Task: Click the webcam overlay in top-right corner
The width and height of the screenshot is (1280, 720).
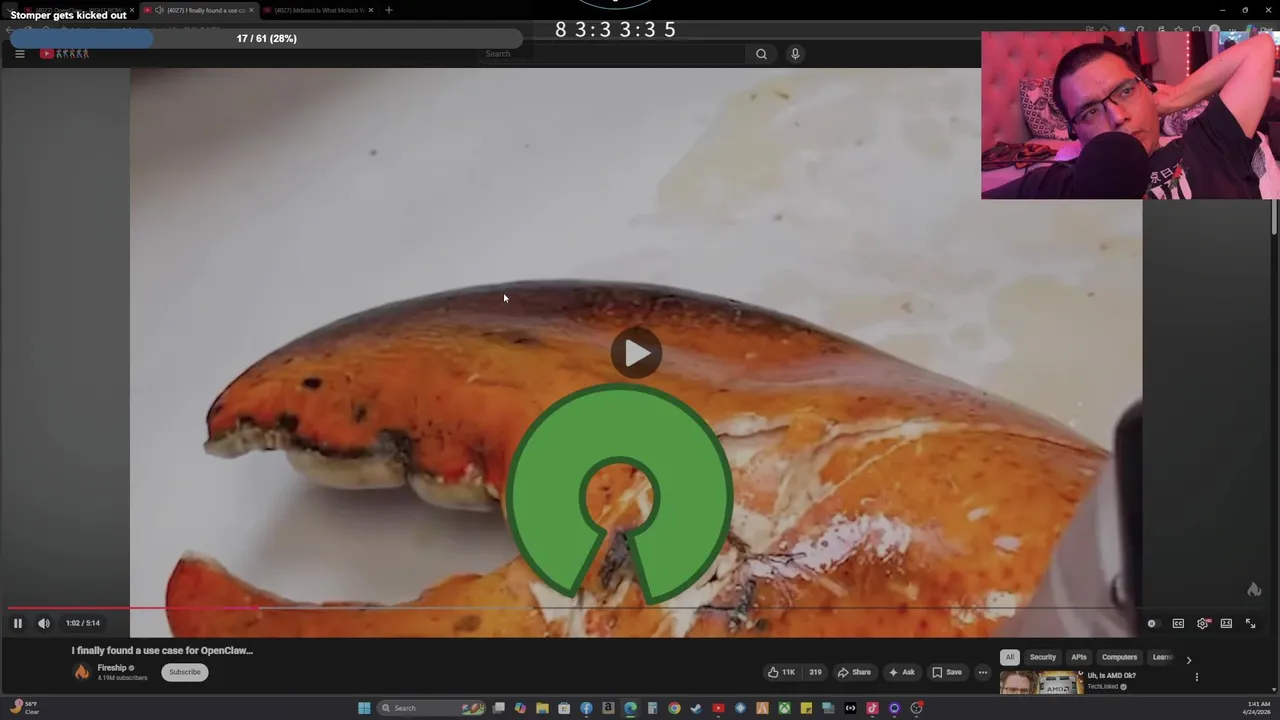Action: [1130, 115]
